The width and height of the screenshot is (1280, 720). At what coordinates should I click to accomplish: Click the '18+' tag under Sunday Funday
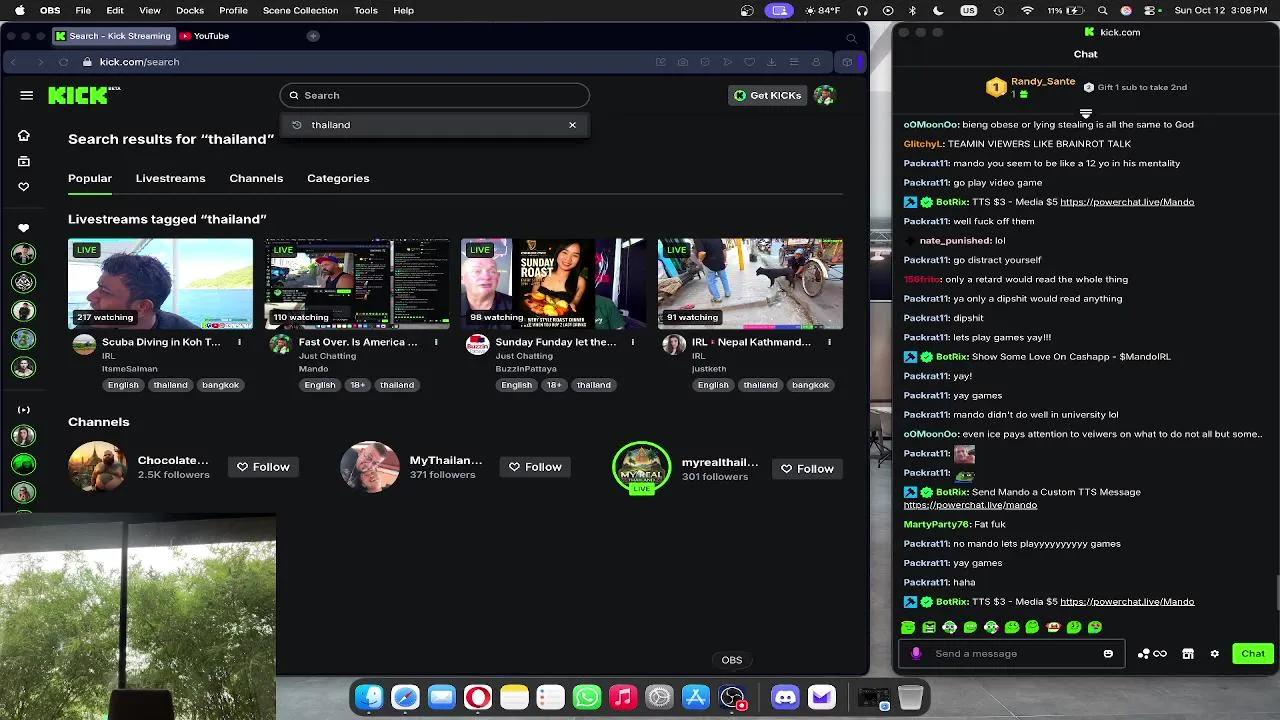pyautogui.click(x=554, y=385)
